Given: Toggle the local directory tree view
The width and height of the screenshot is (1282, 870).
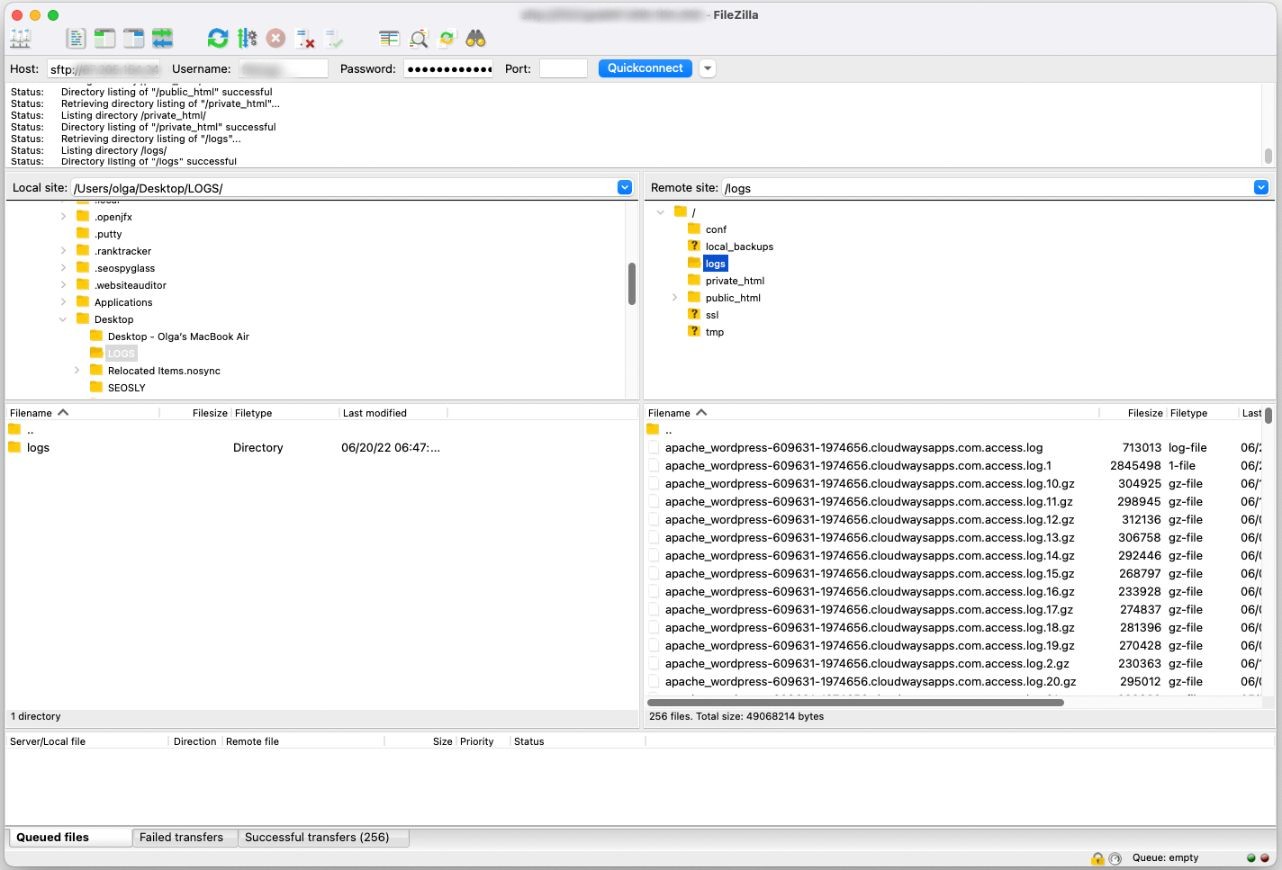Looking at the screenshot, I should [x=103, y=38].
